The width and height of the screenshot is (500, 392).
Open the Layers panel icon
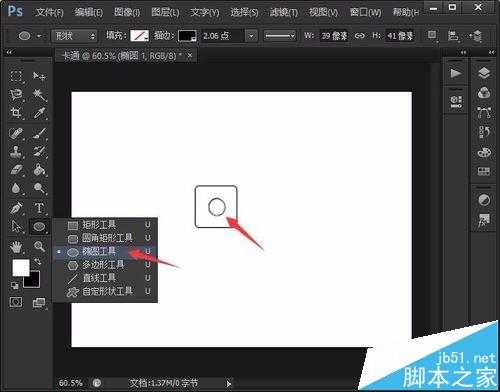tap(484, 73)
